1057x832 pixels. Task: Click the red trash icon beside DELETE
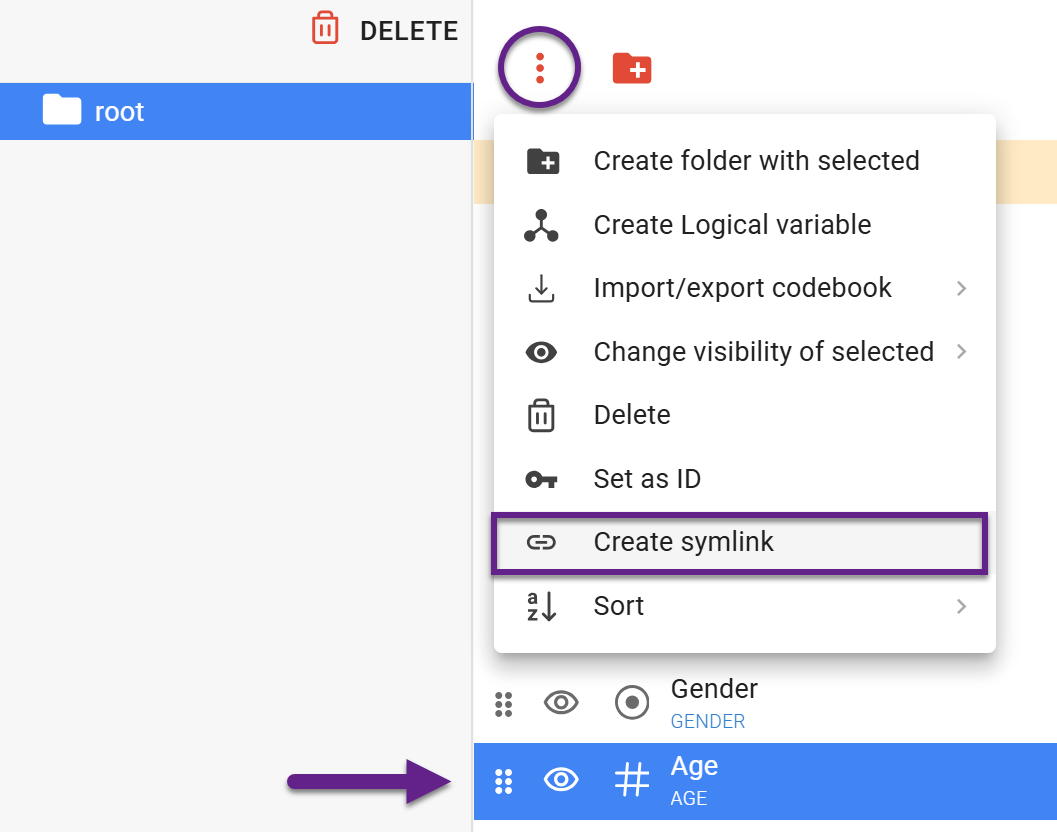click(325, 29)
